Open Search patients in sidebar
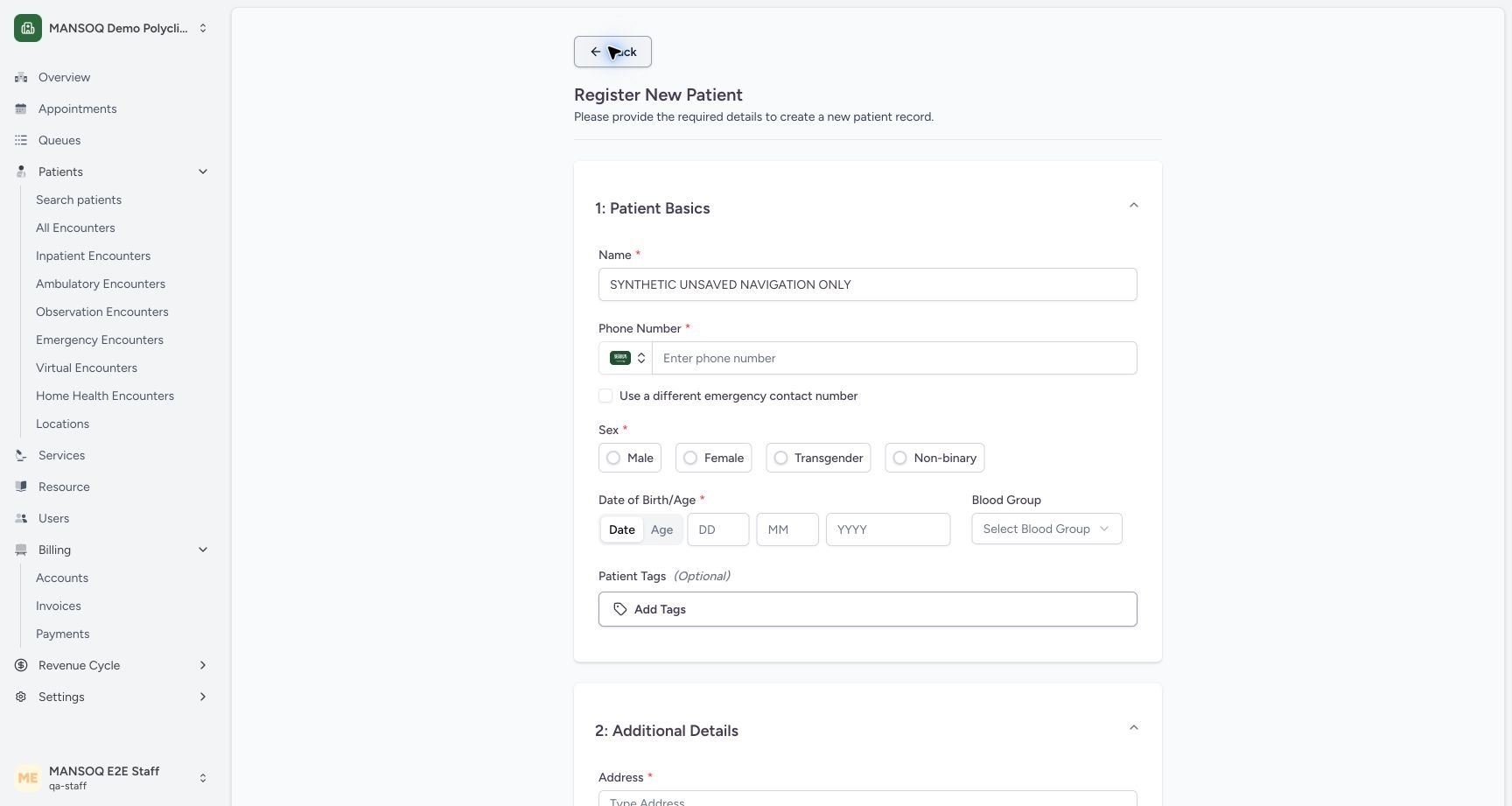Viewport: 1512px width, 806px height. pyautogui.click(x=79, y=200)
